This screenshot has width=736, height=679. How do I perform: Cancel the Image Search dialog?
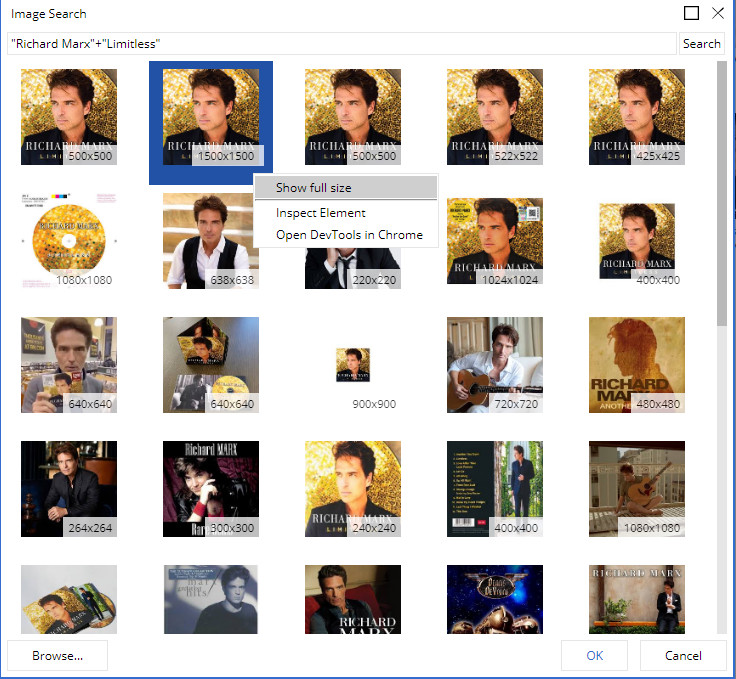coord(683,656)
